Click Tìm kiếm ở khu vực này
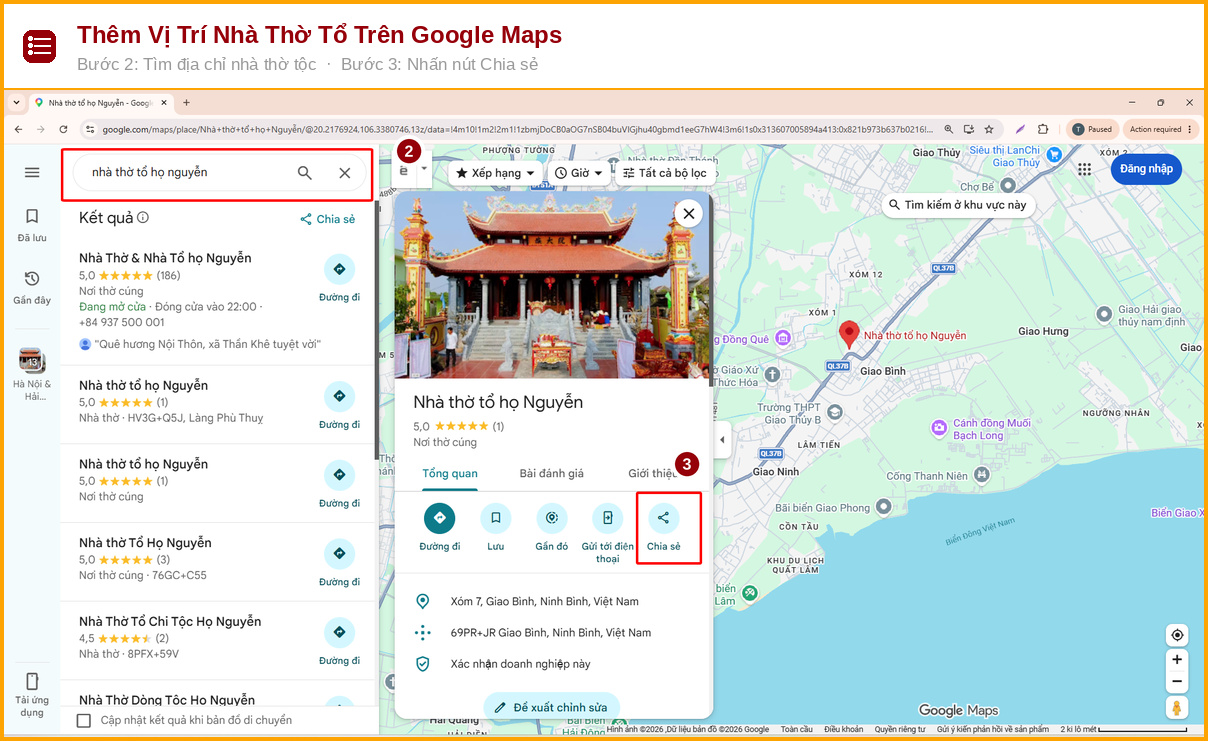1208x741 pixels. (x=957, y=204)
